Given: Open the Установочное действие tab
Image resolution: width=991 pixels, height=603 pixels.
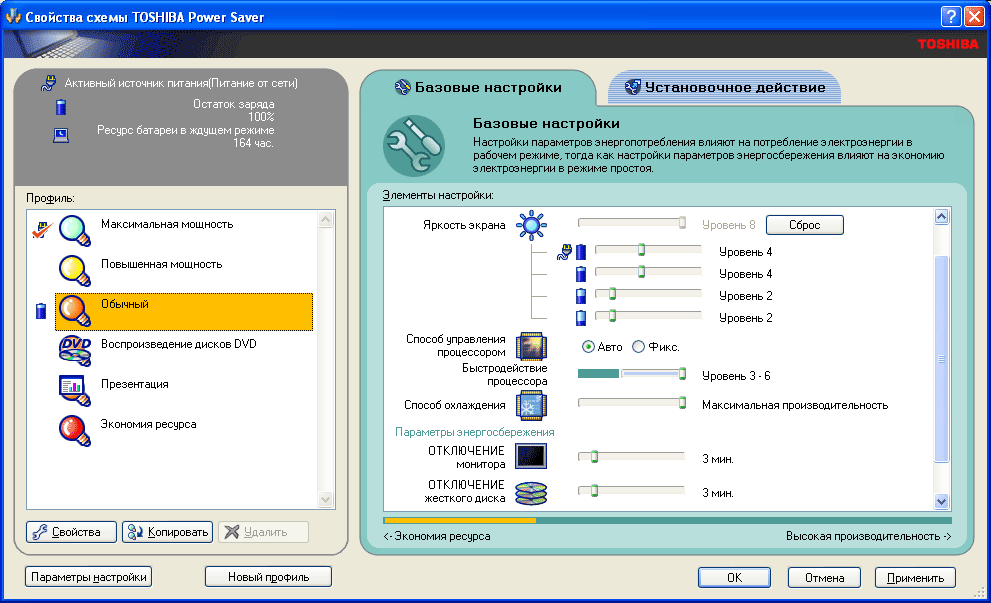Looking at the screenshot, I should pyautogui.click(x=725, y=87).
